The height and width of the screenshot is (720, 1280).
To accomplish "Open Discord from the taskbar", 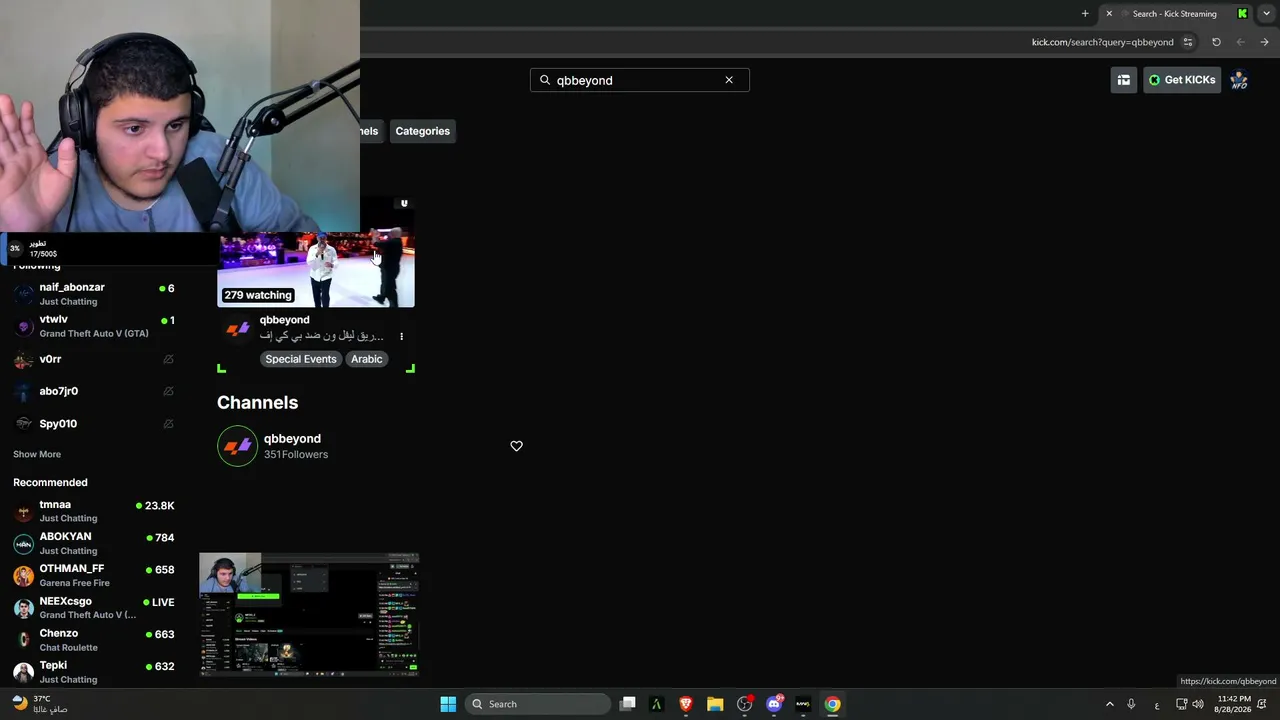I will (x=774, y=704).
